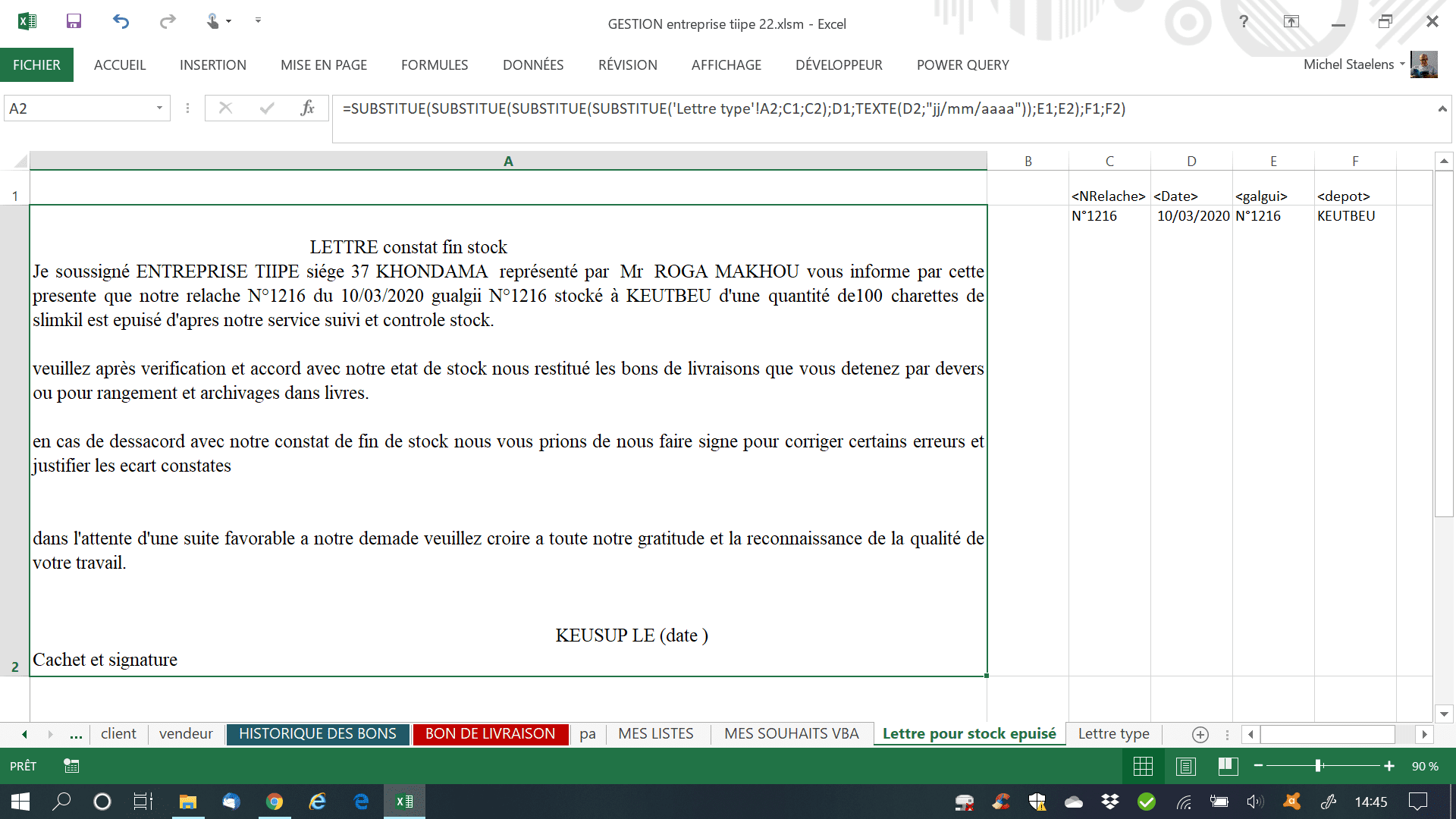This screenshot has width=1456, height=819.
Task: Open Customize Quick Access Toolbar dropdown
Action: point(258,21)
